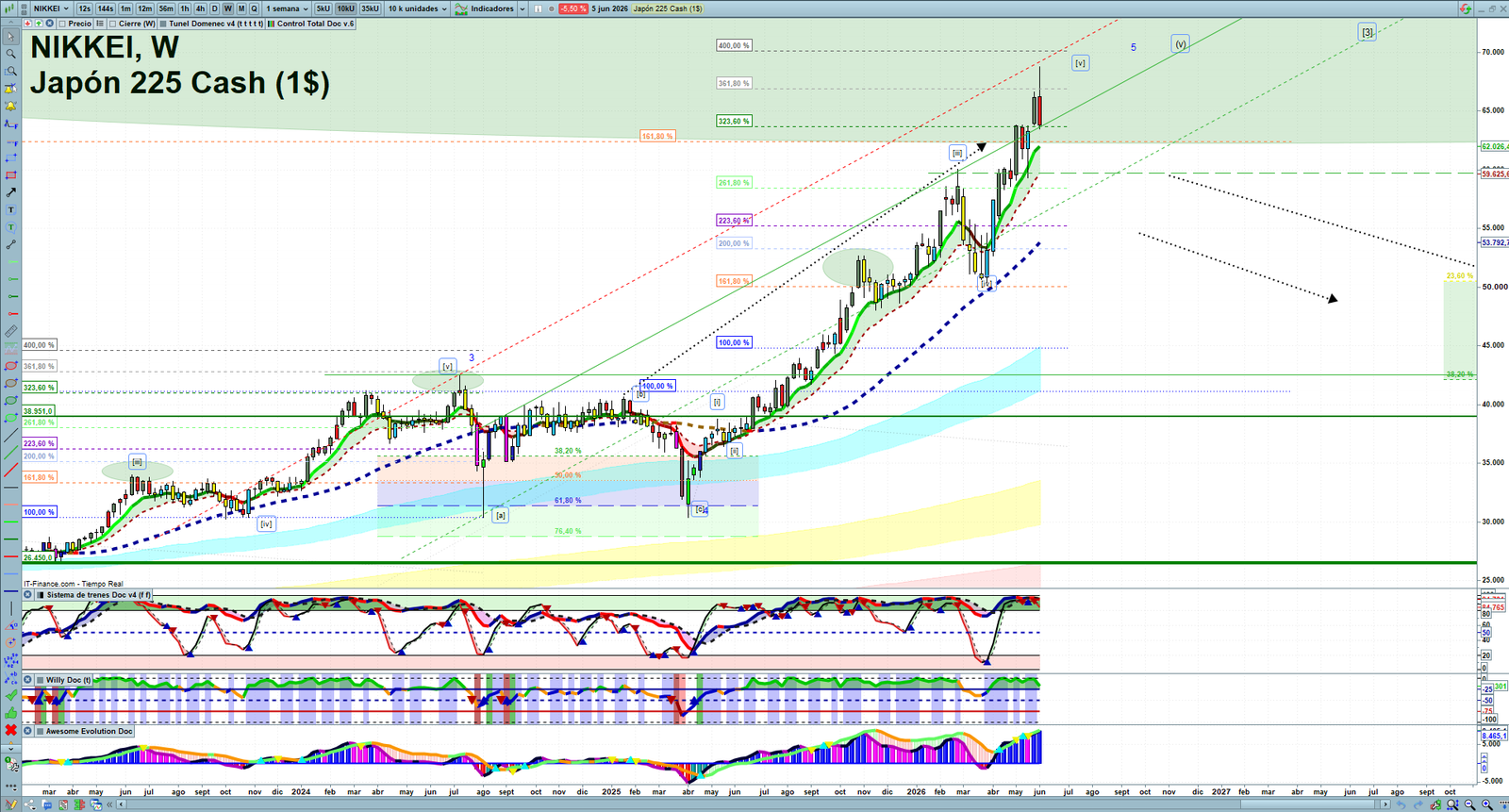Image resolution: width=1509 pixels, height=812 pixels.
Task: Click the Indicadores button
Action: (485, 8)
